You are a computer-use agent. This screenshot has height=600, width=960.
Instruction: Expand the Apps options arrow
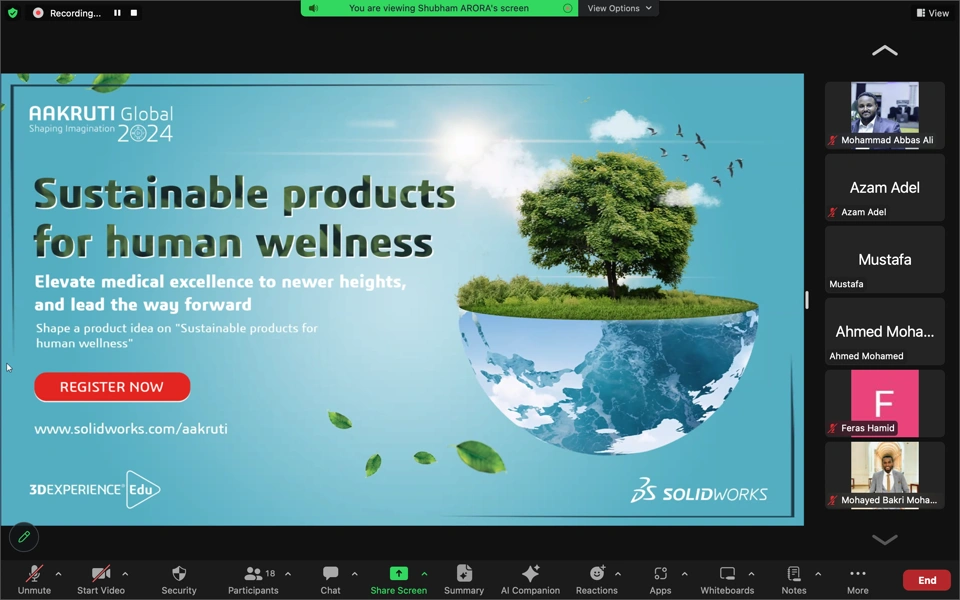[684, 574]
